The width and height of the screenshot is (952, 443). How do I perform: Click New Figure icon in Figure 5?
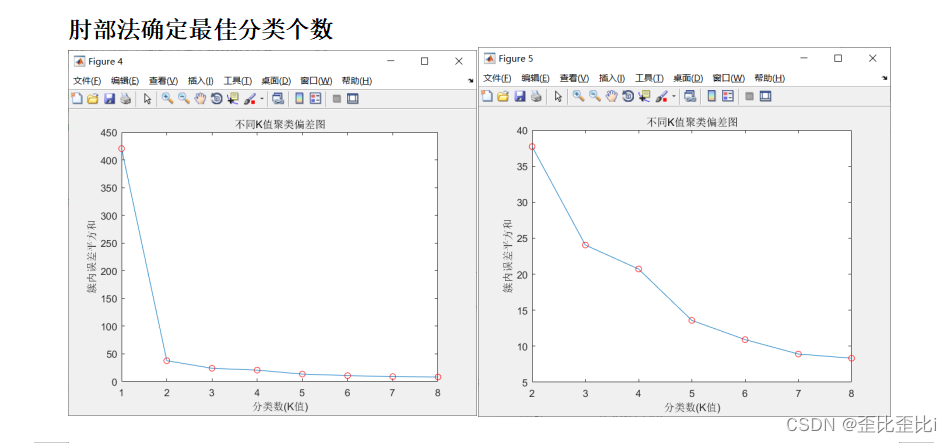(x=487, y=96)
